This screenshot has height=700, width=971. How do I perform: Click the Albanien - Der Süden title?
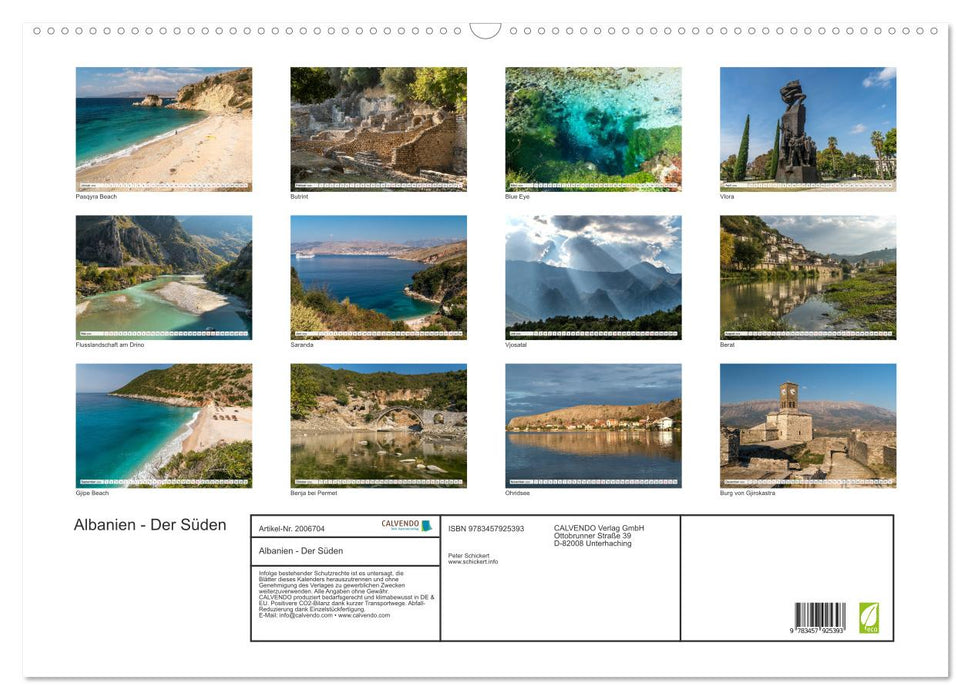[x=151, y=524]
